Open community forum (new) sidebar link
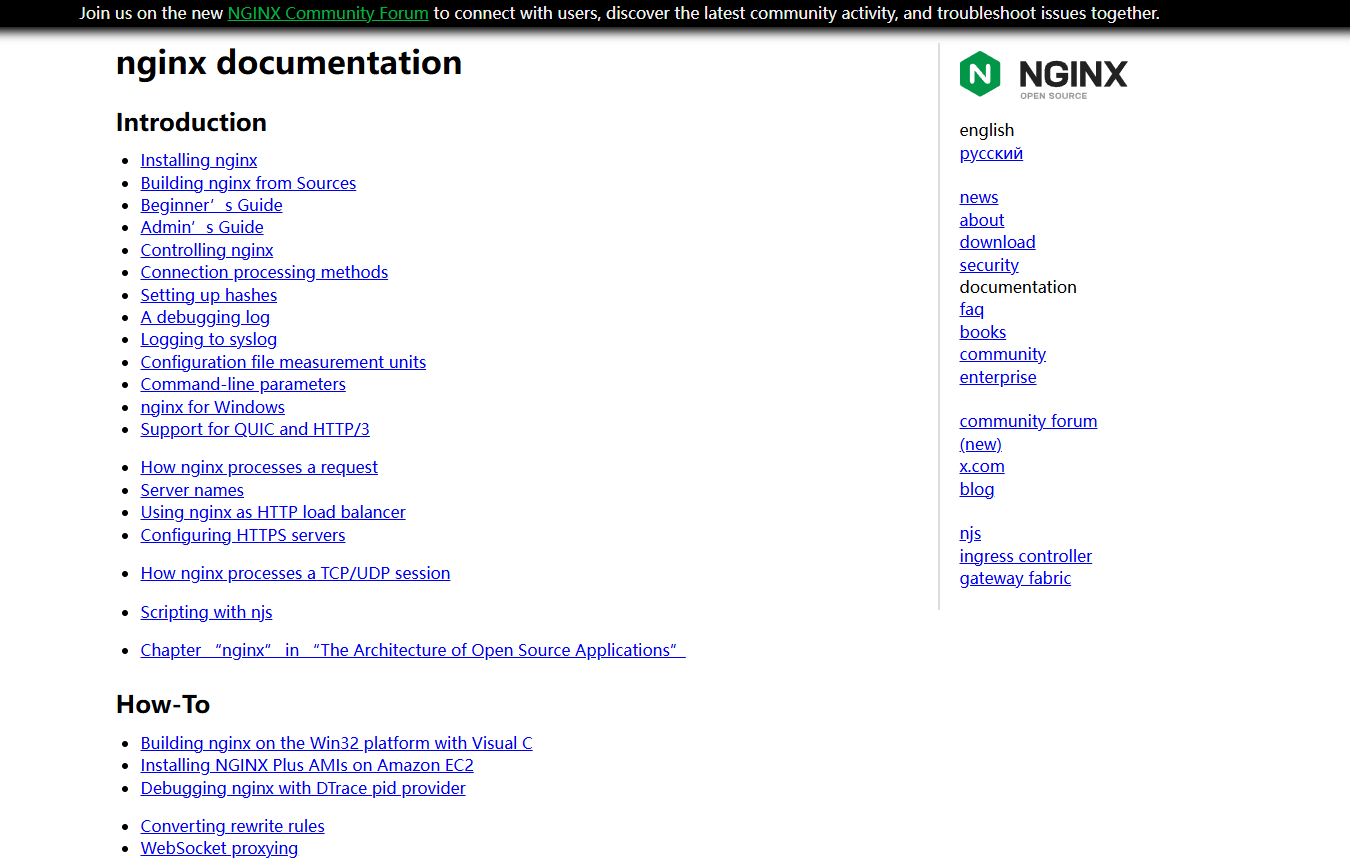Image resolution: width=1350 pixels, height=868 pixels. coord(1028,432)
